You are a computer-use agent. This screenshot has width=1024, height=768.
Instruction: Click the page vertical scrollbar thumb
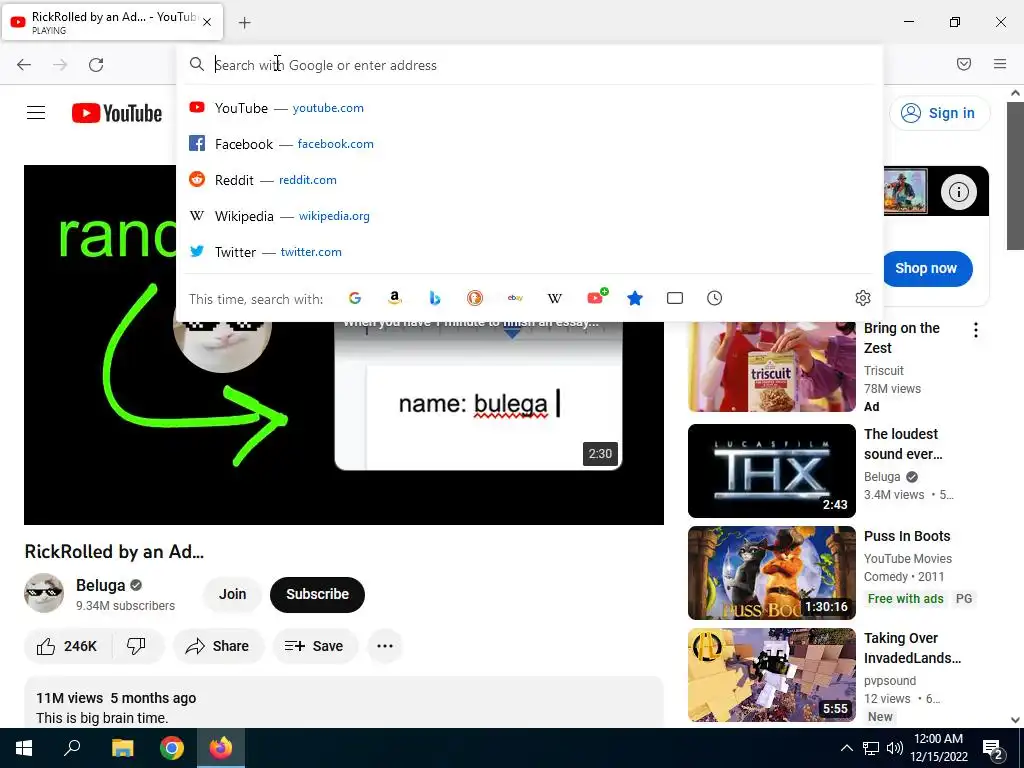click(x=1015, y=174)
